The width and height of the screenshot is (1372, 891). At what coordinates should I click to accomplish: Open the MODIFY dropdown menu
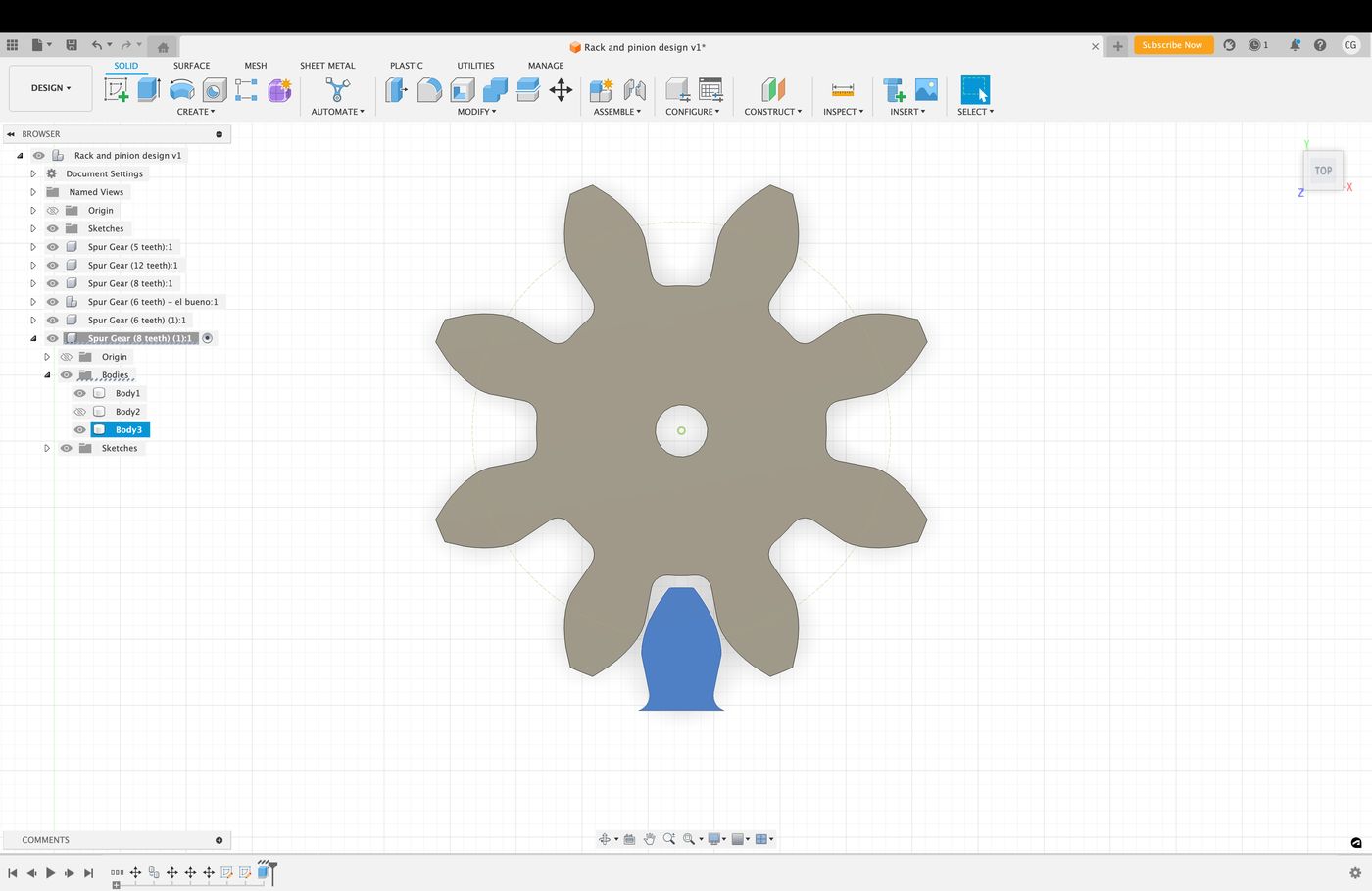[x=477, y=112]
